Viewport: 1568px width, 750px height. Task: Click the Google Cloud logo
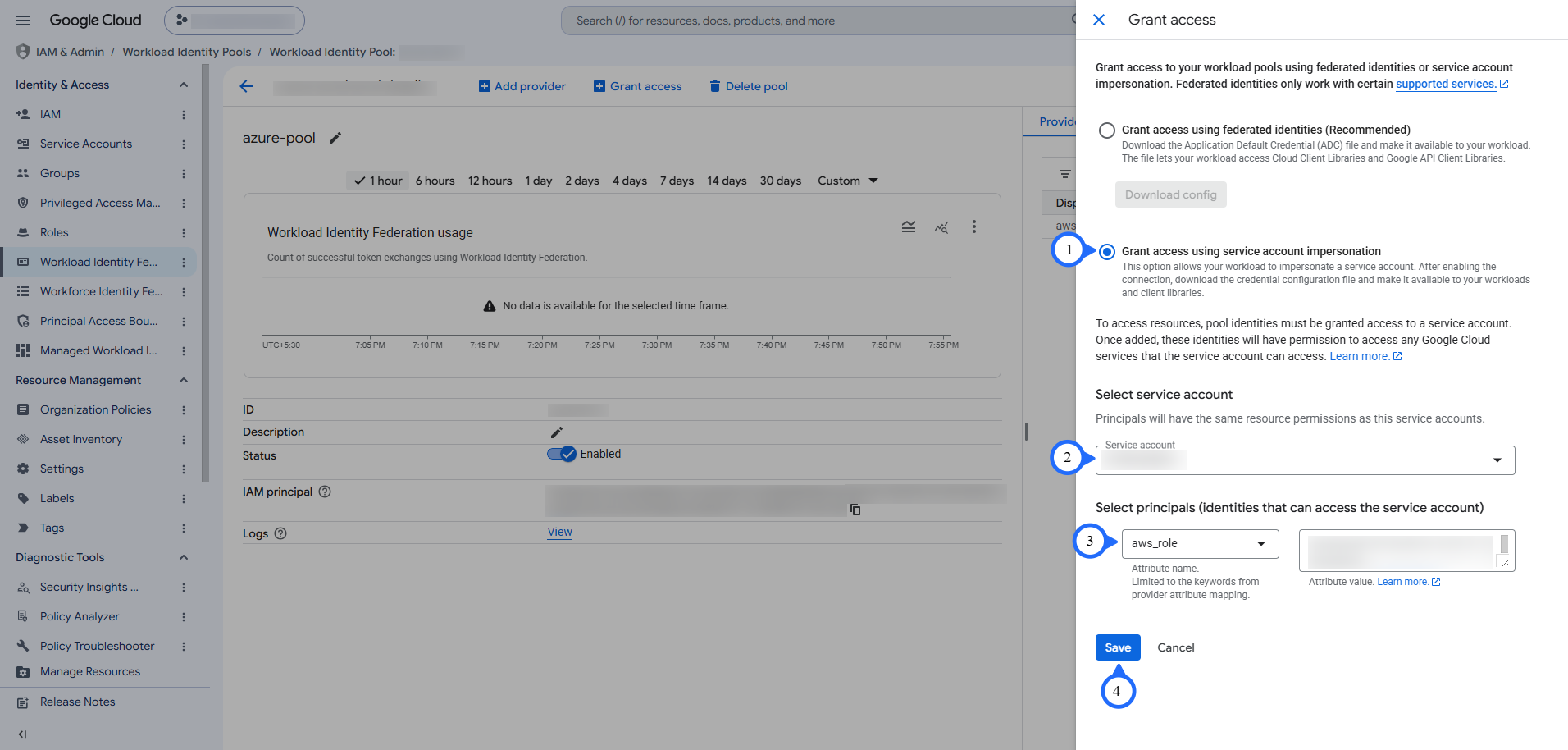[x=95, y=21]
